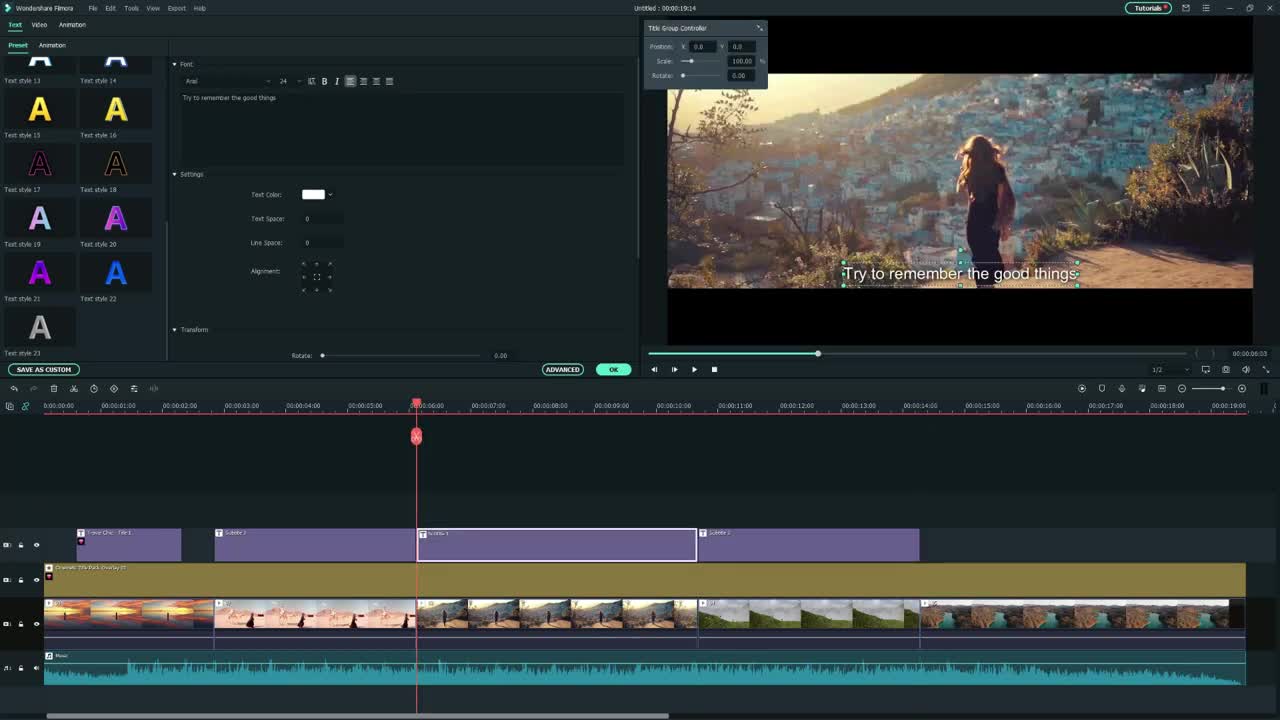The width and height of the screenshot is (1280, 720).
Task: Justify text in Font toolbar
Action: pos(389,81)
